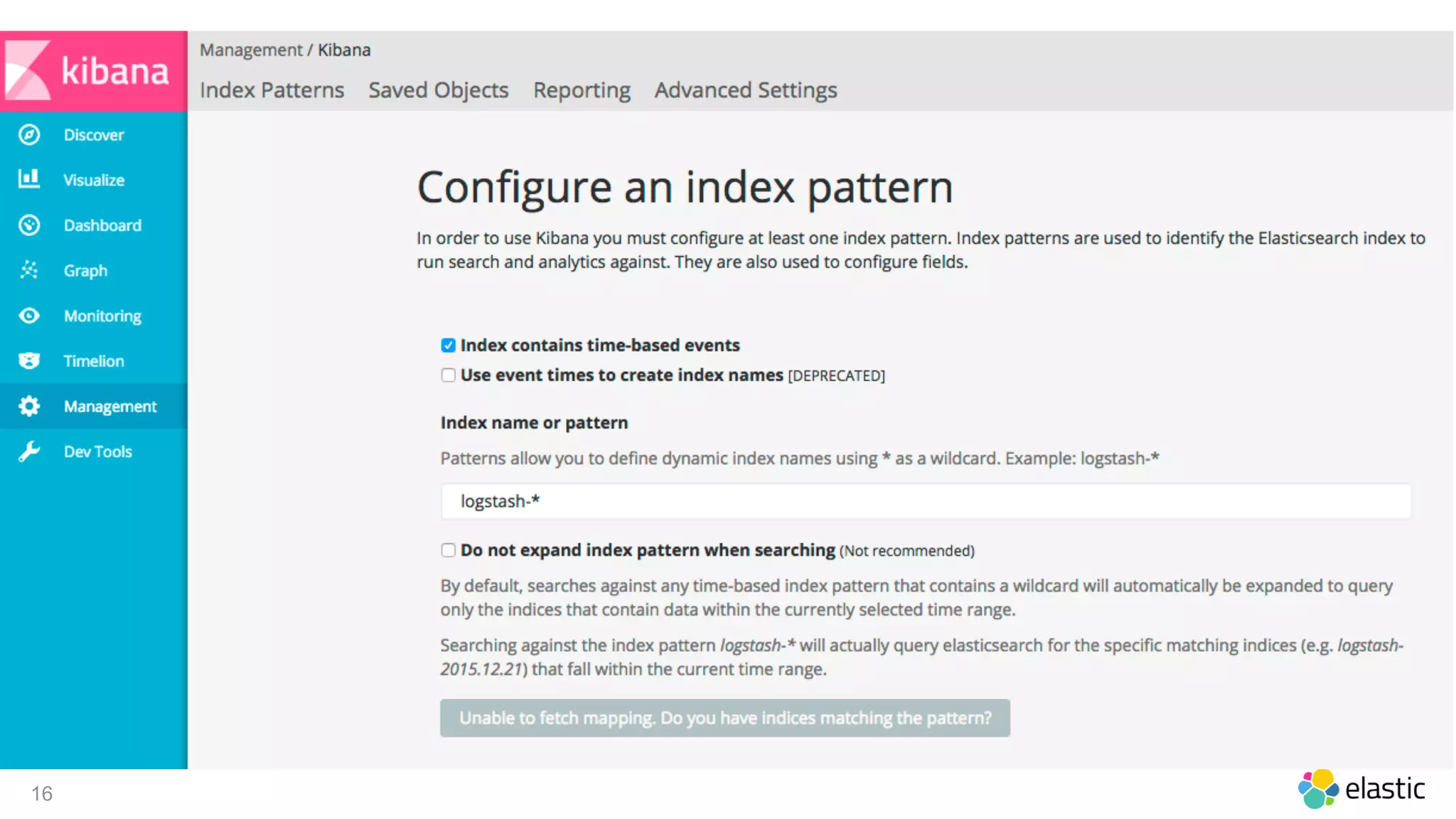This screenshot has height=819, width=1456.
Task: Enable Use event times to create index names
Action: (448, 375)
